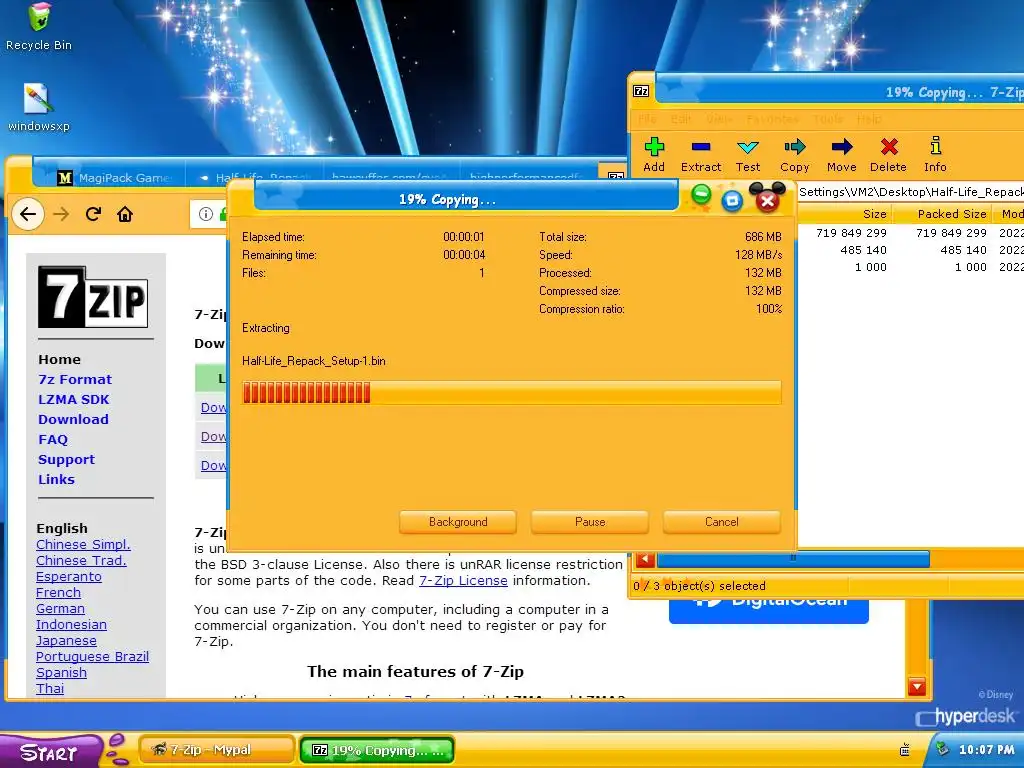
Task: Open the Links sidebar link
Action: coord(56,479)
